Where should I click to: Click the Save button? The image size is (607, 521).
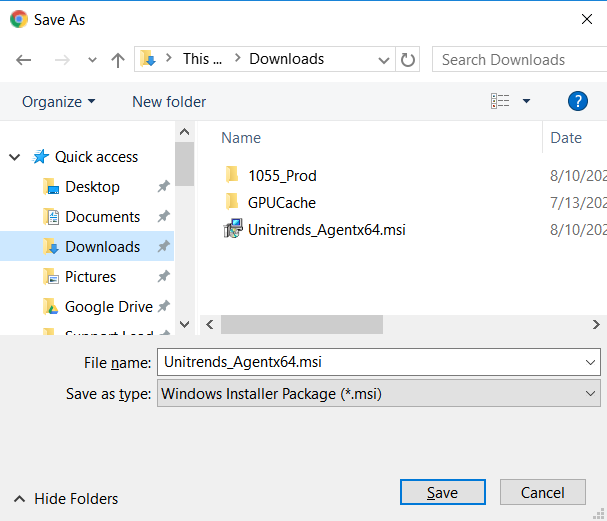pos(442,493)
